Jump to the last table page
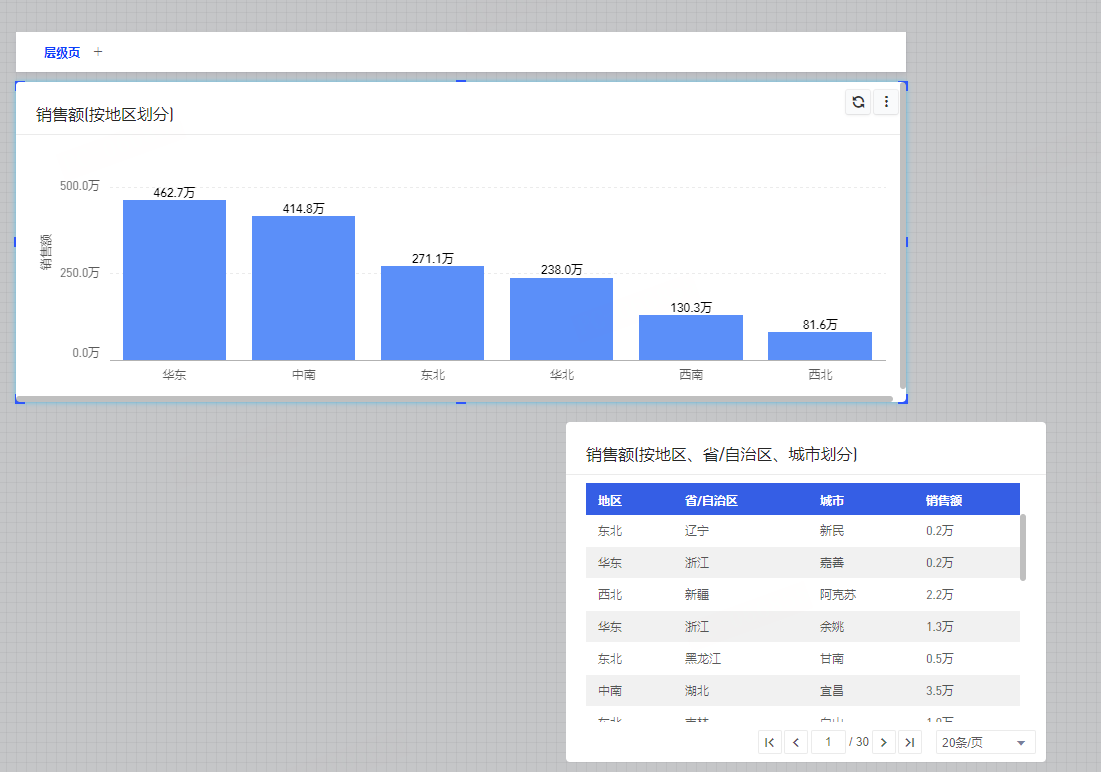 tap(909, 742)
